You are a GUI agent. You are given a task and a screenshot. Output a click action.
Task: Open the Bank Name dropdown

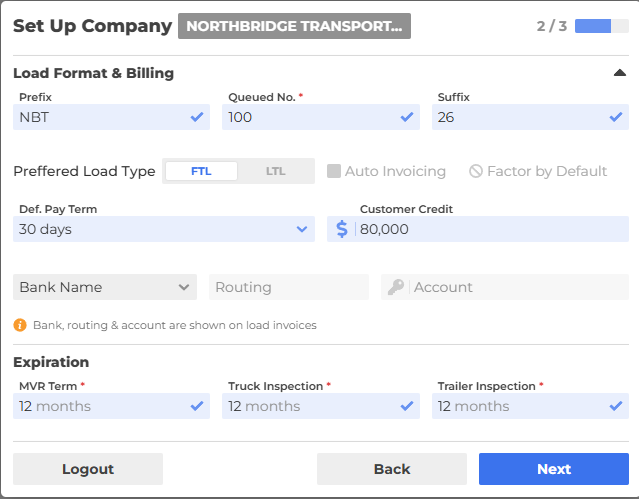(x=105, y=287)
